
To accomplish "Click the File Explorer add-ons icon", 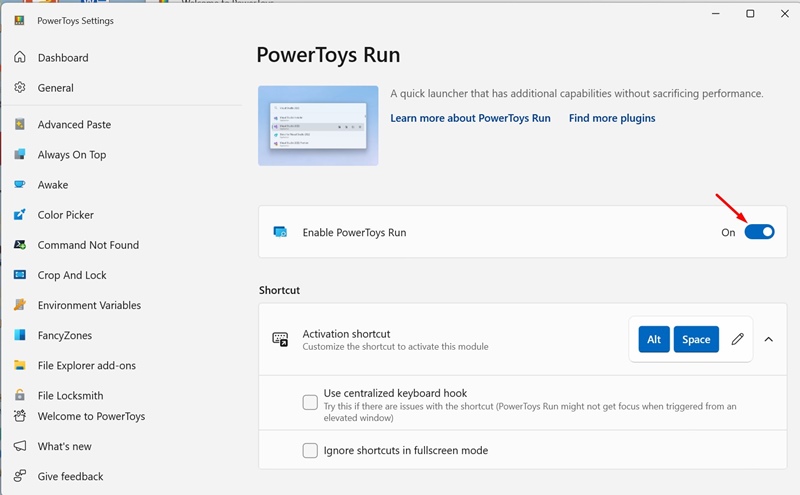I will point(19,365).
